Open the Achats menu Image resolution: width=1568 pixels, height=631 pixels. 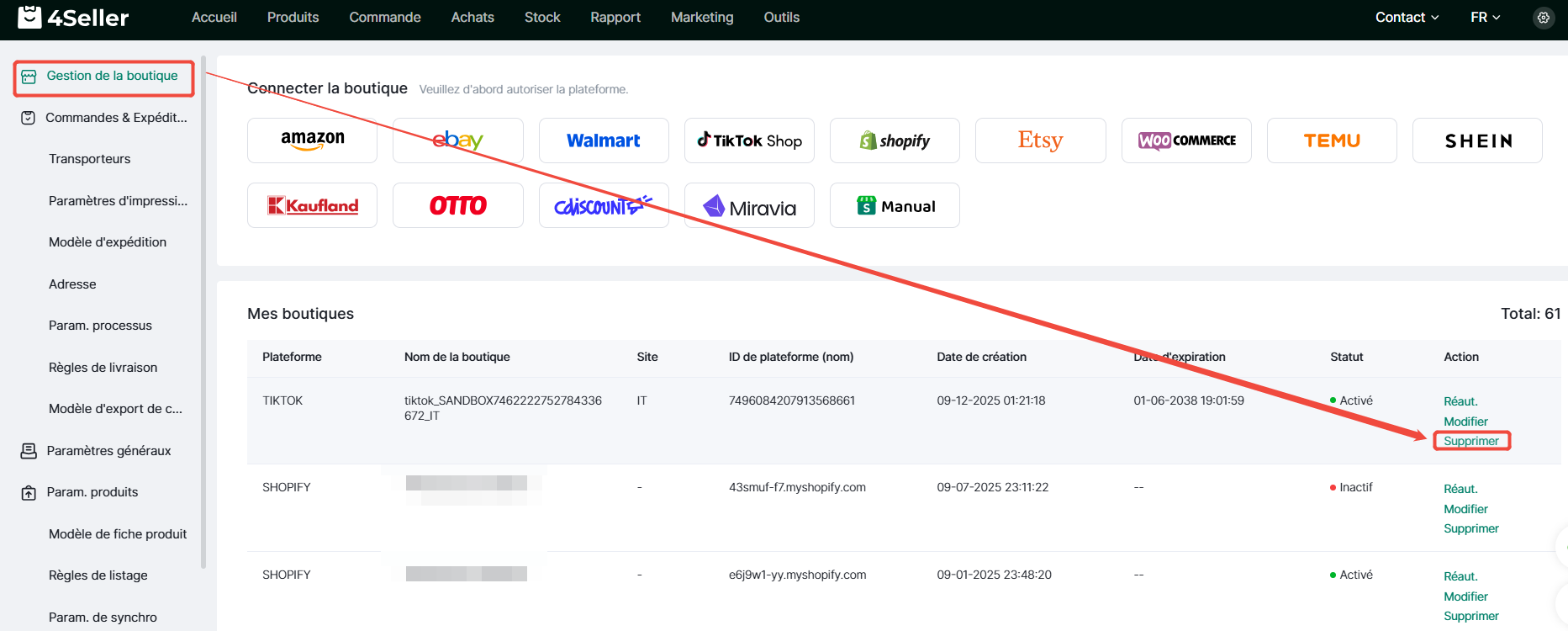point(473,17)
